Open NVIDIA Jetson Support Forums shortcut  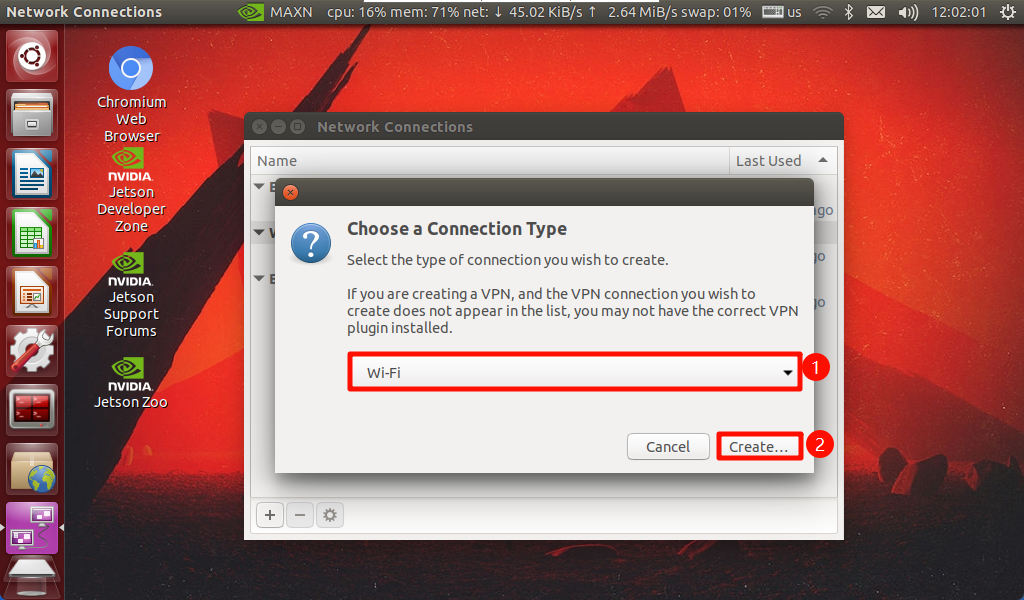click(x=131, y=295)
